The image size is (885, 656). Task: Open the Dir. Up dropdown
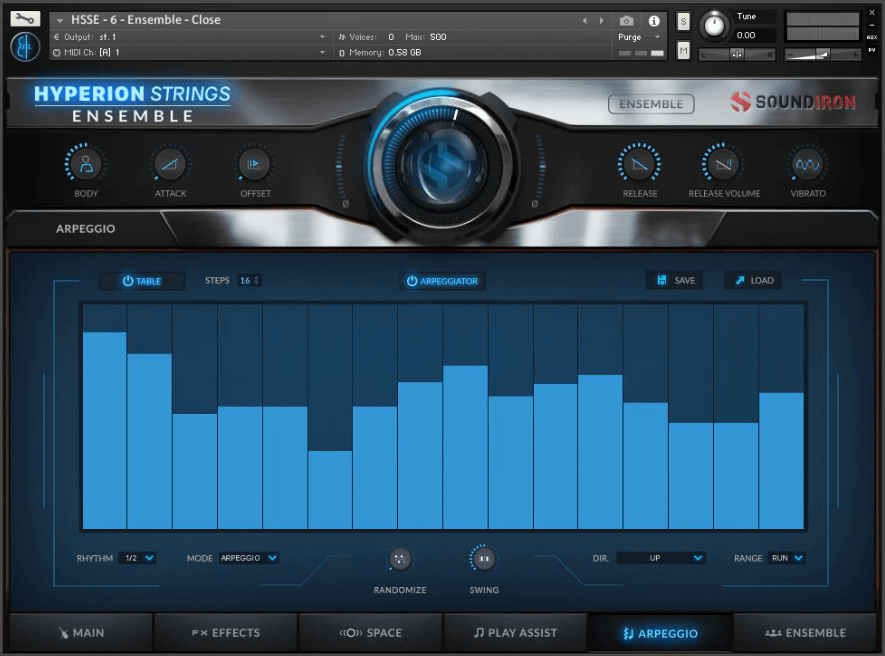tap(661, 558)
